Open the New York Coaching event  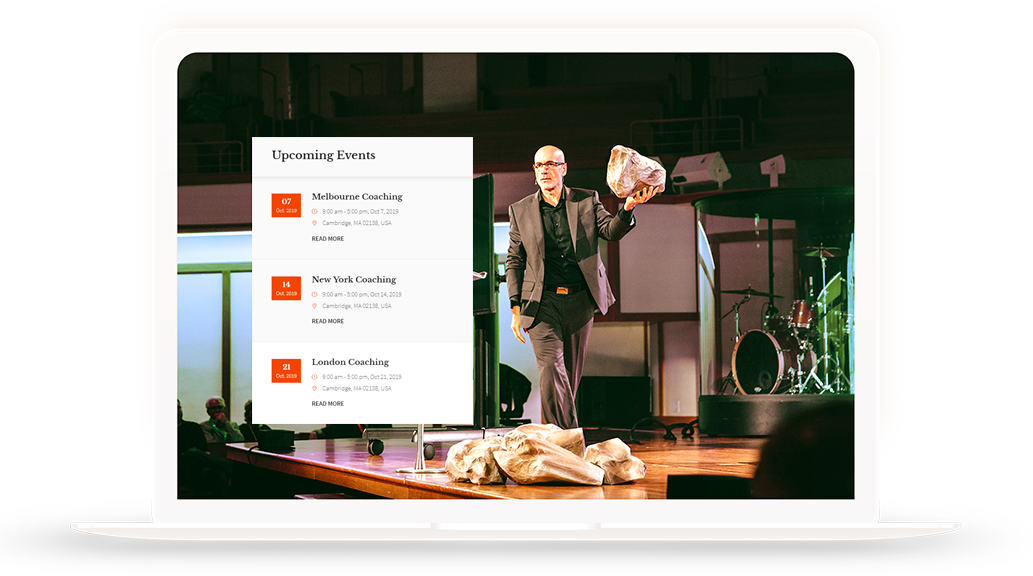click(x=353, y=279)
